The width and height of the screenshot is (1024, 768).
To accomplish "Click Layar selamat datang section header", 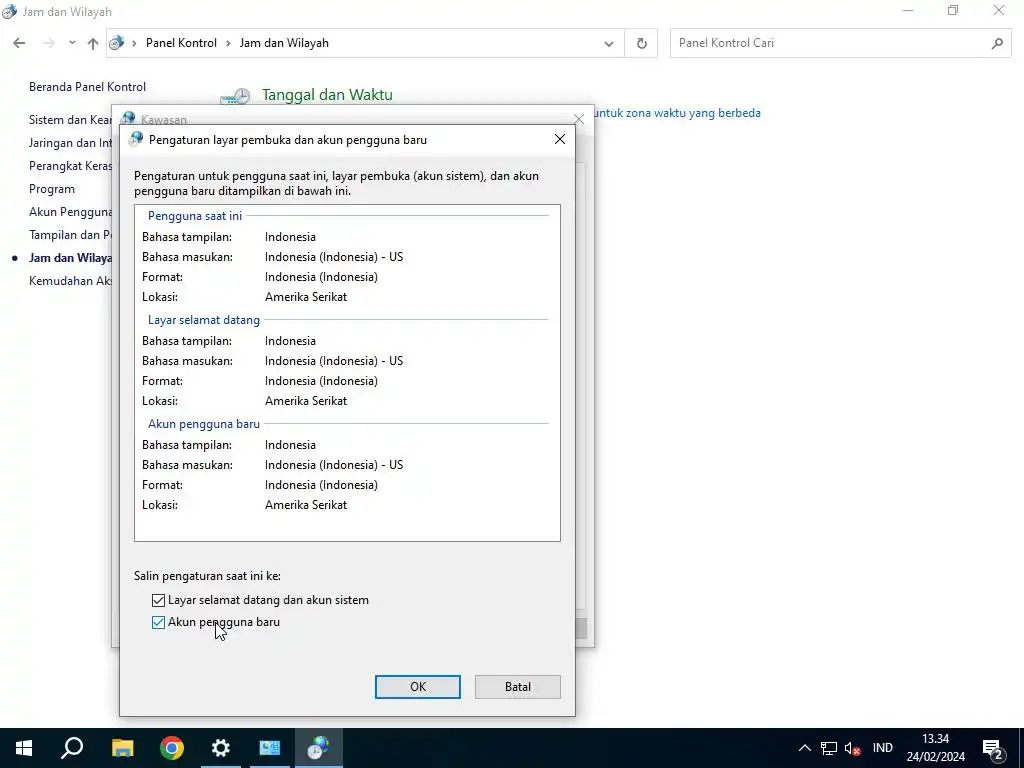I will 204,320.
